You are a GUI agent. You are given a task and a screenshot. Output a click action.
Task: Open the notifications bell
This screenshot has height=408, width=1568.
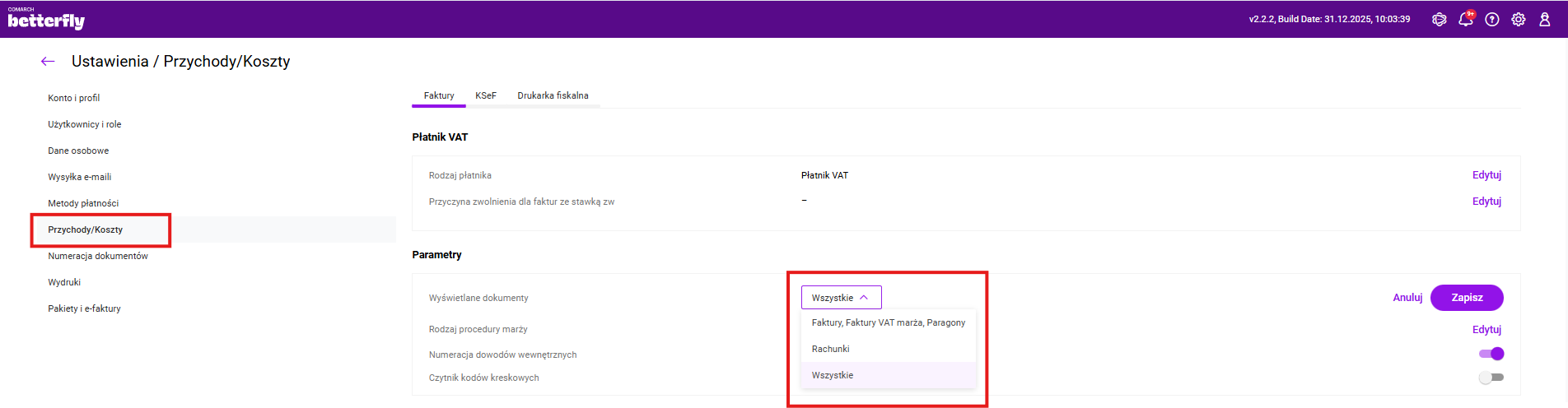coord(1465,19)
